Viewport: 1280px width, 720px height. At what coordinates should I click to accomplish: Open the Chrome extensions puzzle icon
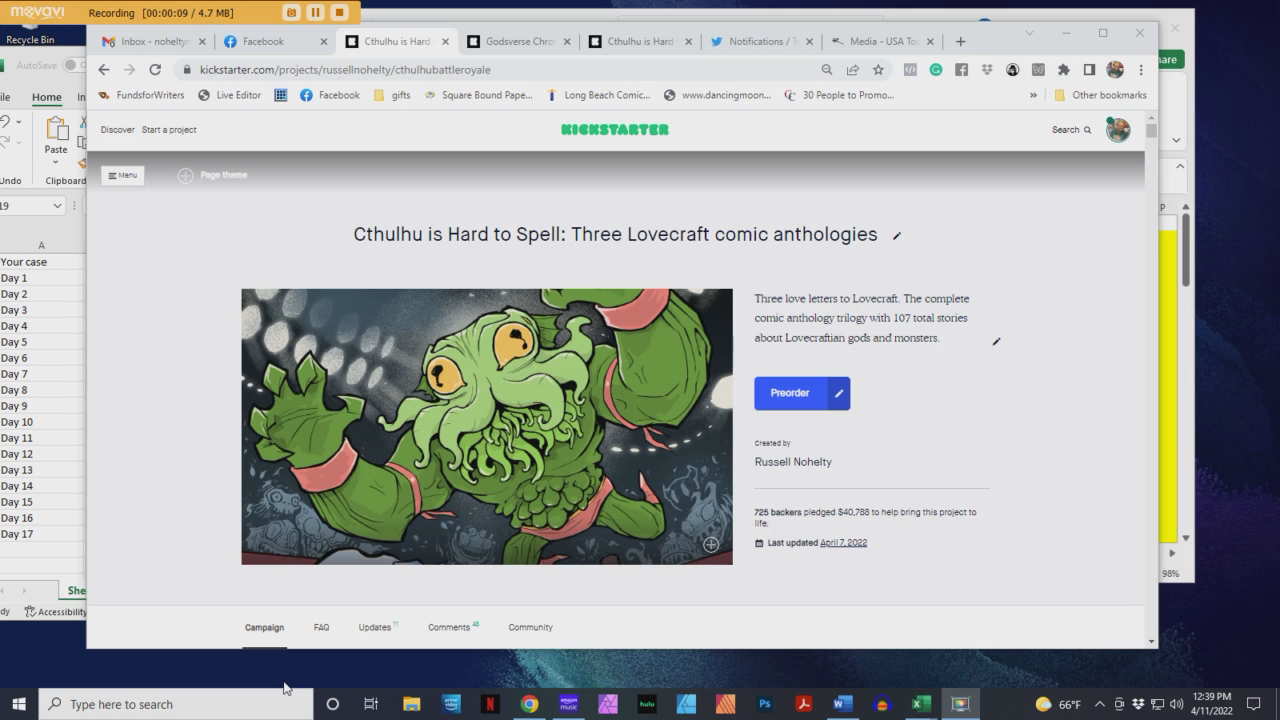click(x=1063, y=70)
